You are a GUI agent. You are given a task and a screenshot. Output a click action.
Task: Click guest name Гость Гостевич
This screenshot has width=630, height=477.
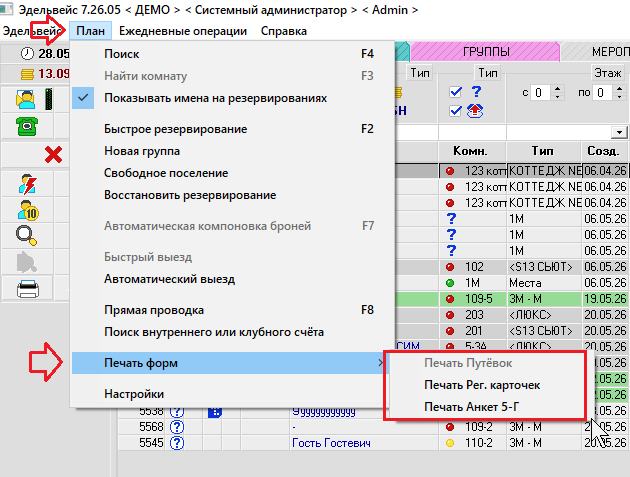[331, 443]
